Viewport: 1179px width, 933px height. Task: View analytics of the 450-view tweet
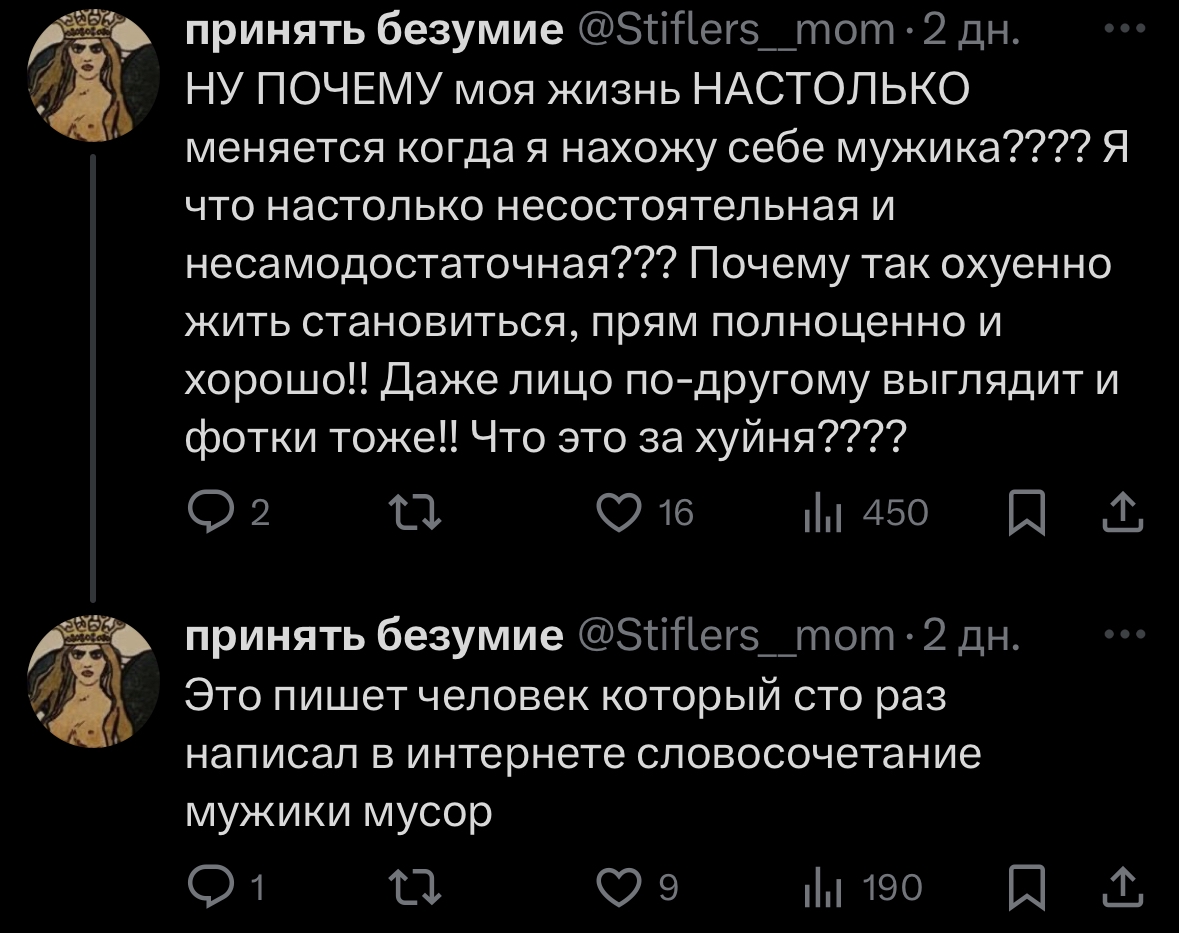(x=822, y=513)
